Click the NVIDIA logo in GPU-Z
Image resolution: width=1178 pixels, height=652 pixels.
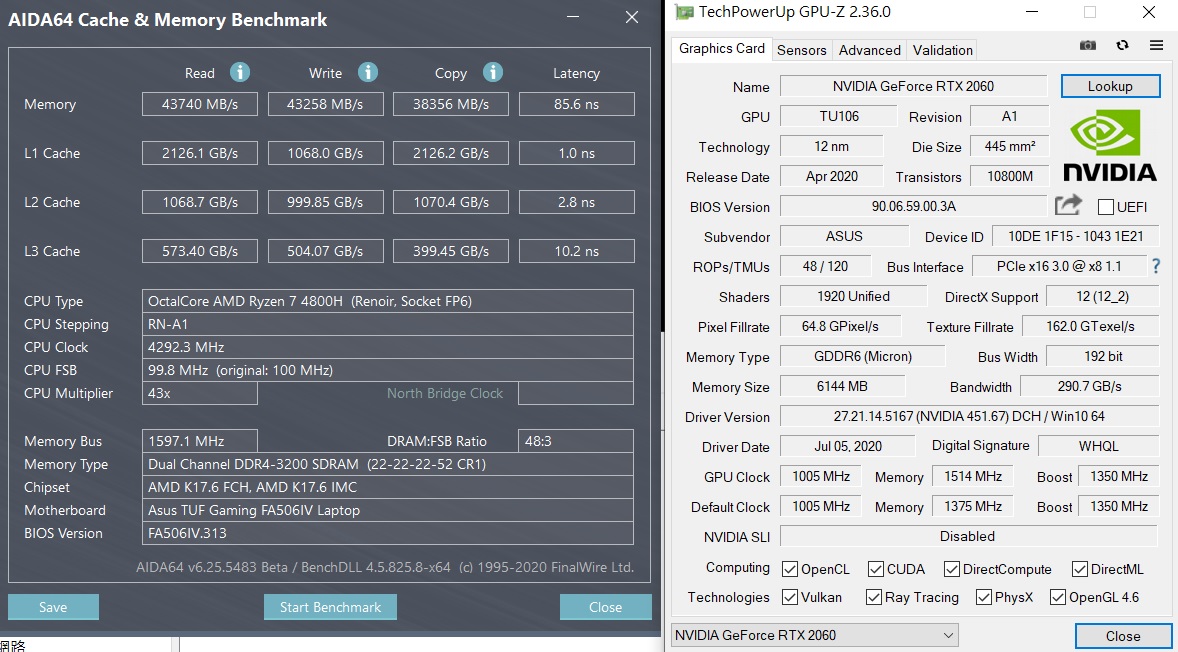click(x=1110, y=146)
